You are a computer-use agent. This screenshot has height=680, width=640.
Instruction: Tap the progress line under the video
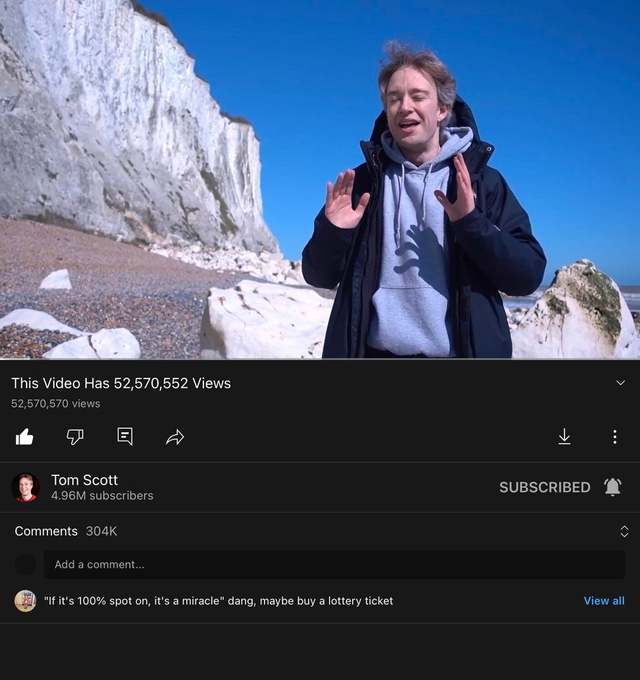(320, 360)
